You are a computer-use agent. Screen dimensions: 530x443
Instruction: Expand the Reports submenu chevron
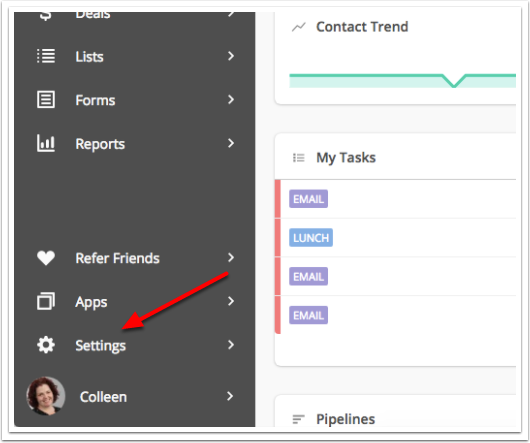click(231, 143)
